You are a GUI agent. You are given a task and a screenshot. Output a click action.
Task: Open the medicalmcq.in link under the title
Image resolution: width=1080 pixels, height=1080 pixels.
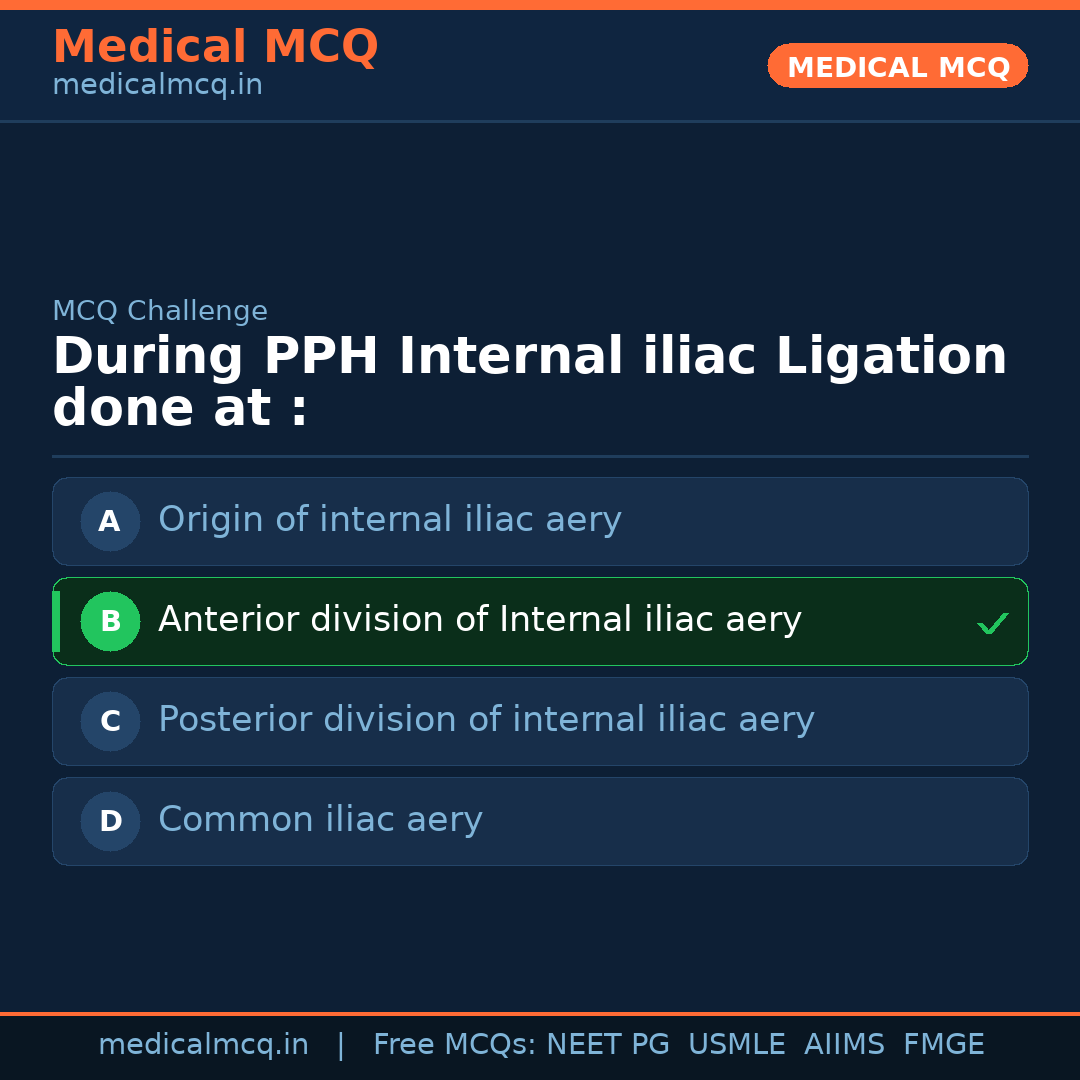click(157, 86)
